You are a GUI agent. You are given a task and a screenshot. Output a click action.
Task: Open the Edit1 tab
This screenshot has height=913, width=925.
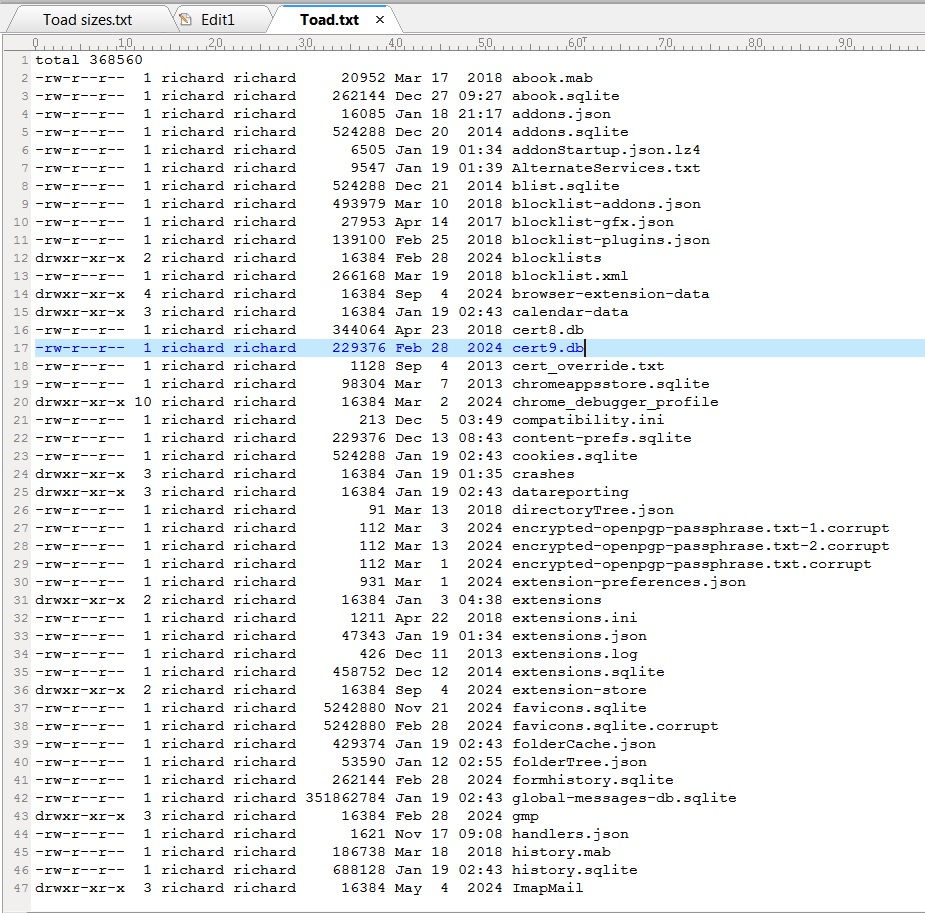214,20
